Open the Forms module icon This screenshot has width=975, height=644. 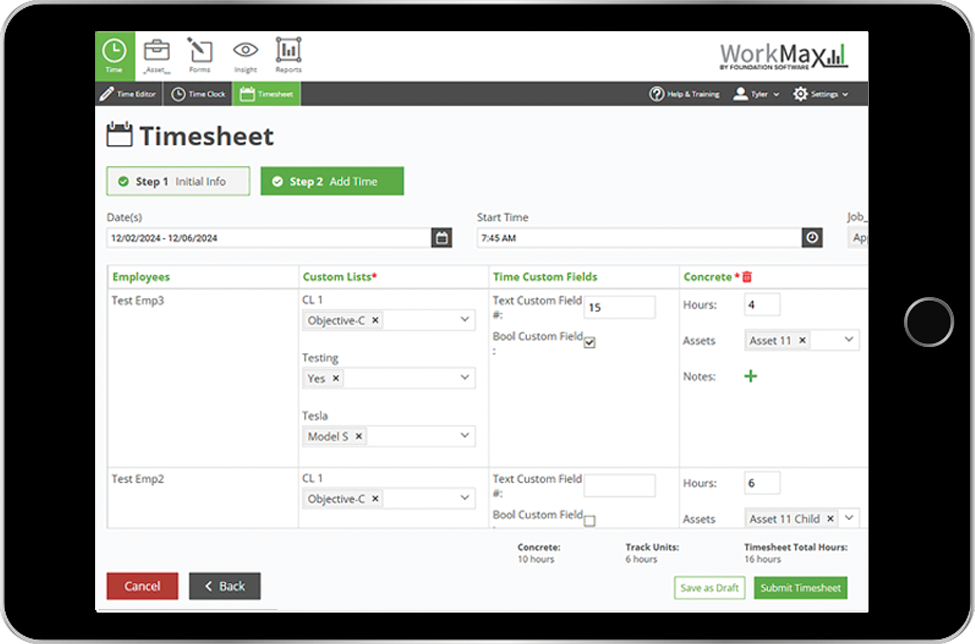coord(200,55)
